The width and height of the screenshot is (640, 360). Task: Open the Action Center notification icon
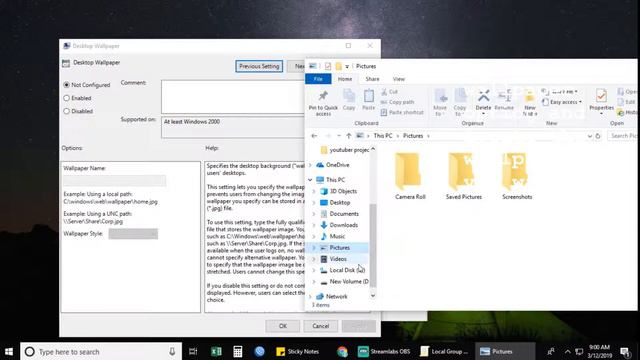coord(624,351)
